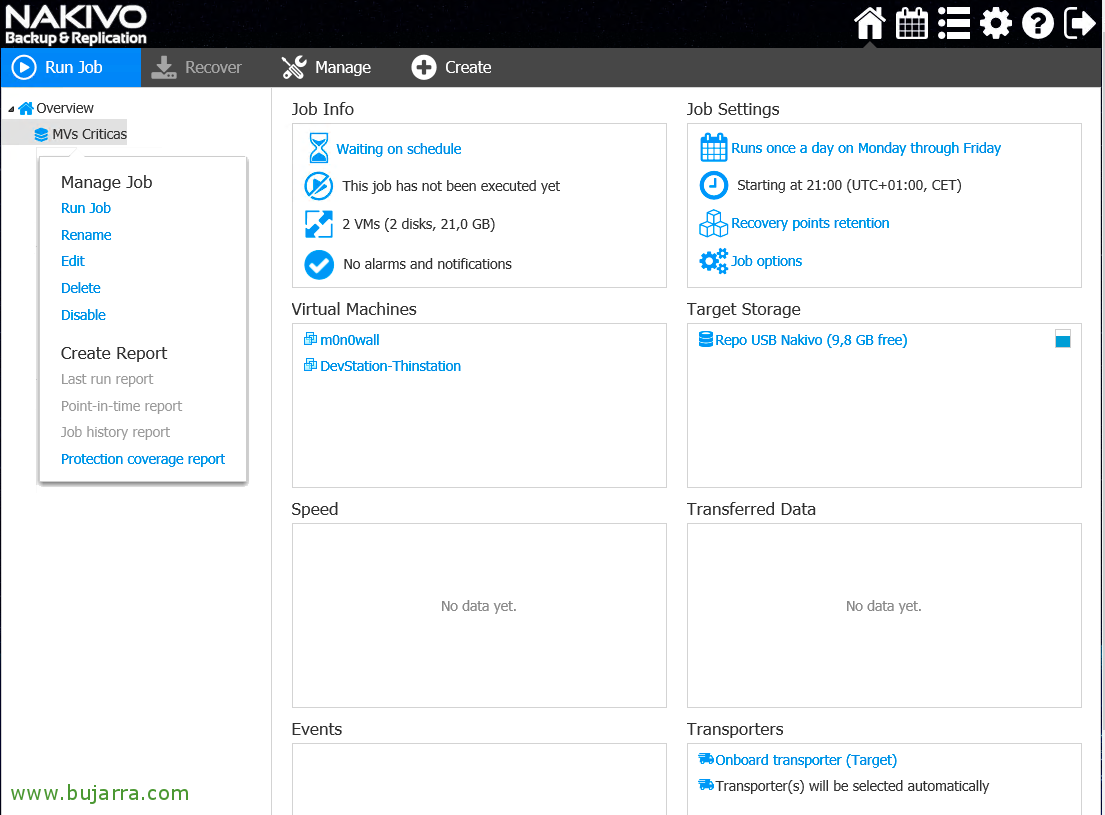Viewport: 1105px width, 815px height.
Task: Click the Help question mark icon
Action: (x=1037, y=23)
